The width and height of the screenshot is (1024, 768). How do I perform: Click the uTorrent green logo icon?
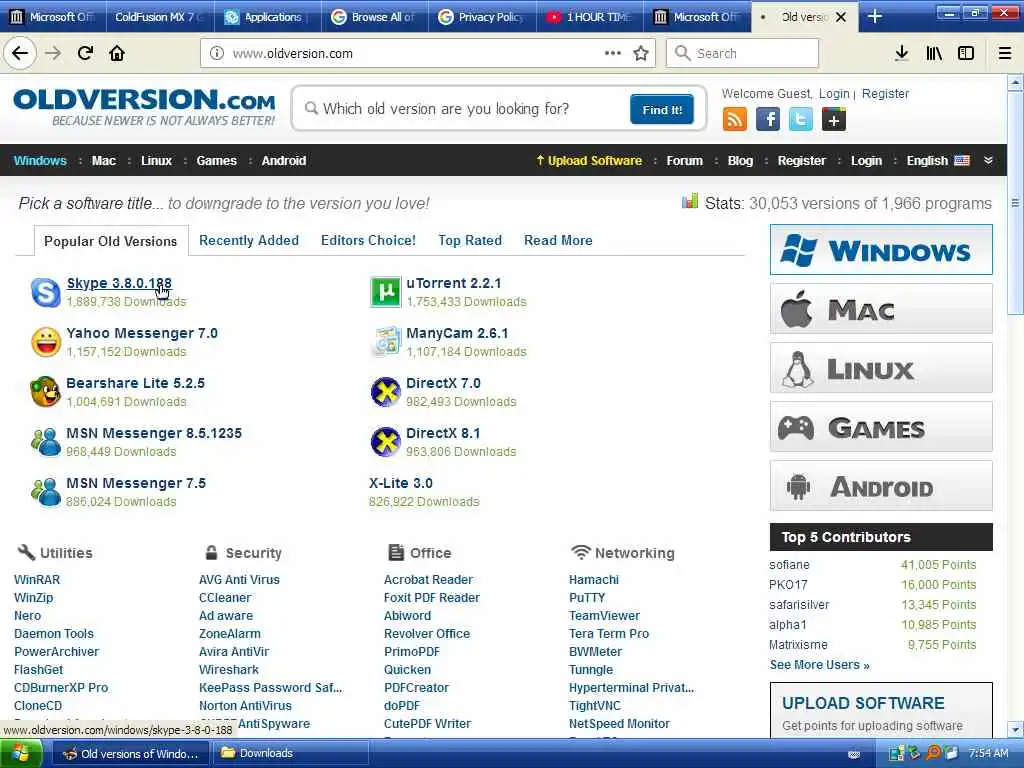(x=385, y=292)
